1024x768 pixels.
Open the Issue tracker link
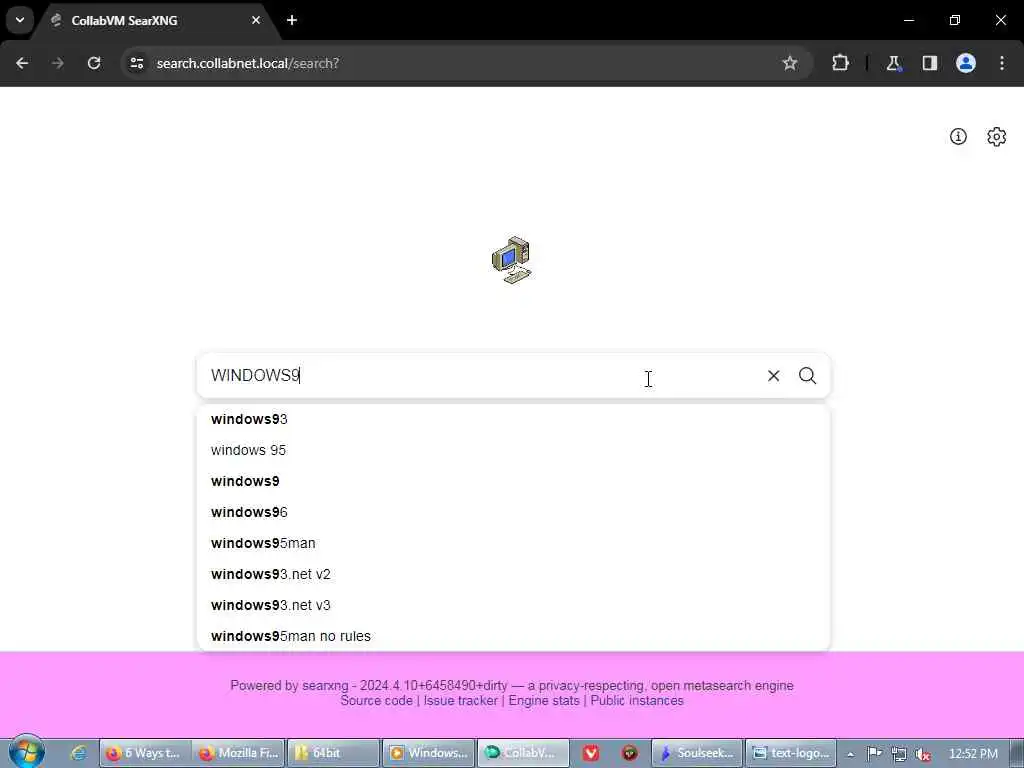pos(460,701)
